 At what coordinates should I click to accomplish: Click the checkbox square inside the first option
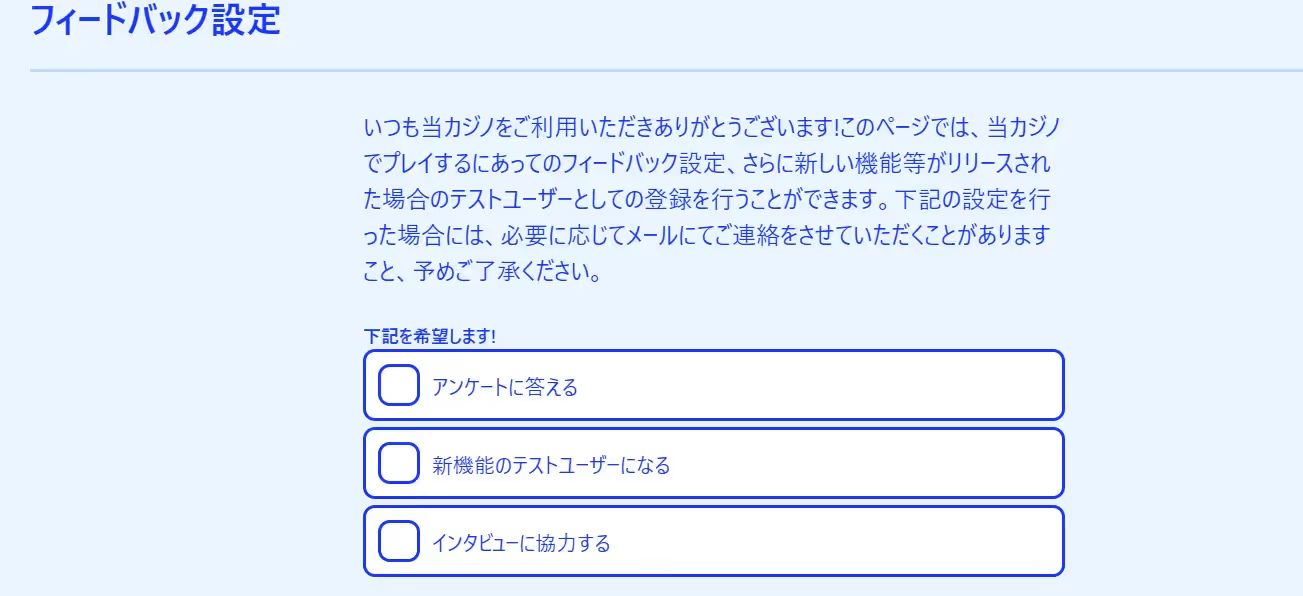click(x=398, y=384)
